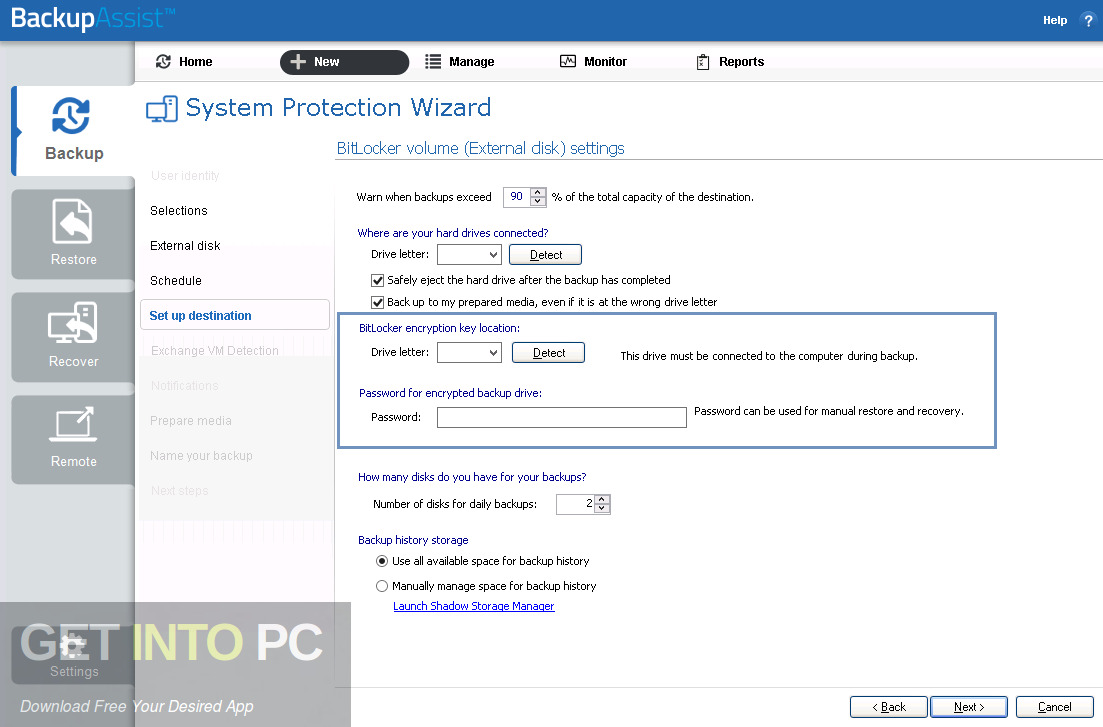This screenshot has height=727, width=1103.
Task: Click the Monitor graph icon
Action: point(568,61)
